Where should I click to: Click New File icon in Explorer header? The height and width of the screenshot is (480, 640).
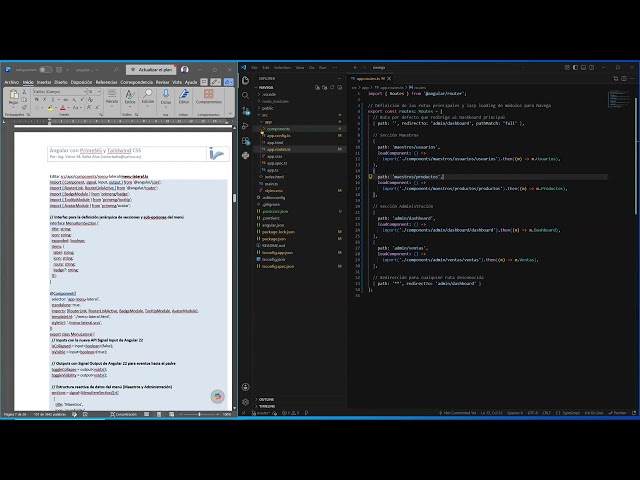coord(317,87)
